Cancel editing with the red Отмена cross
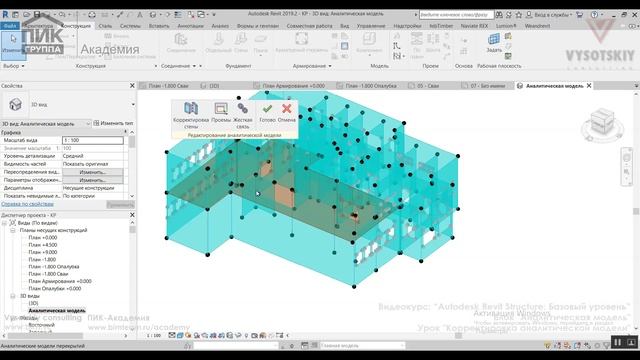640x360 pixels. pos(287,109)
